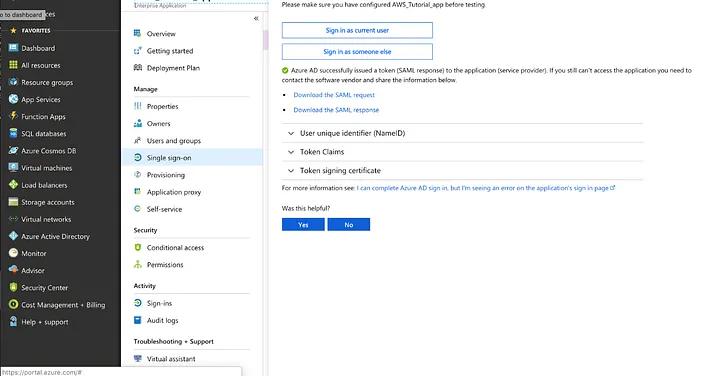Click the Help + support icon
Screen dimensions: 720x376
[13, 321]
